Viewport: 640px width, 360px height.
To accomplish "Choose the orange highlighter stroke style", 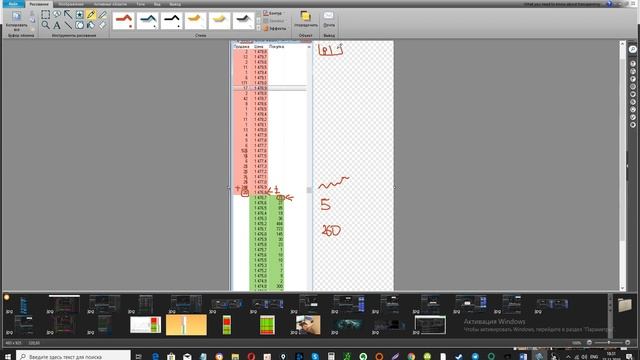I will tap(196, 20).
